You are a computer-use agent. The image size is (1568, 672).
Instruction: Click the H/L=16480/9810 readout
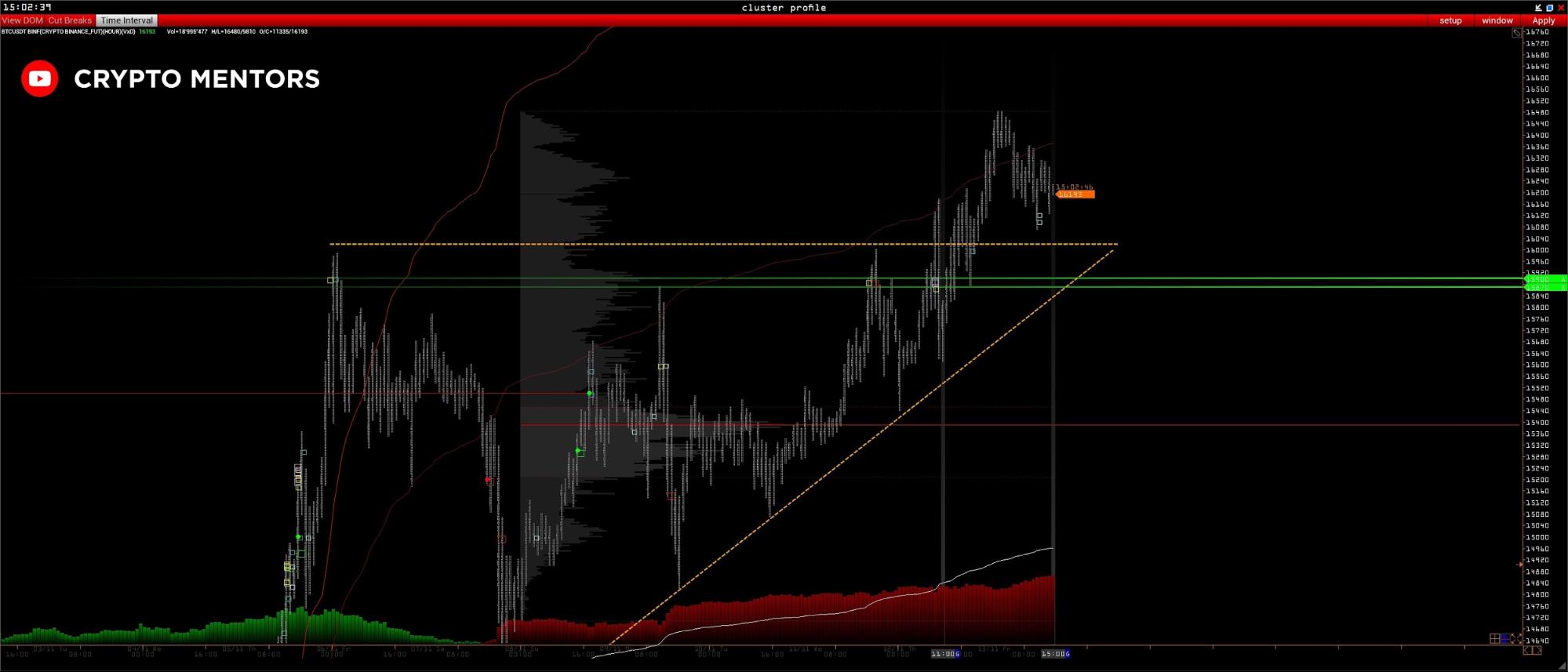233,32
